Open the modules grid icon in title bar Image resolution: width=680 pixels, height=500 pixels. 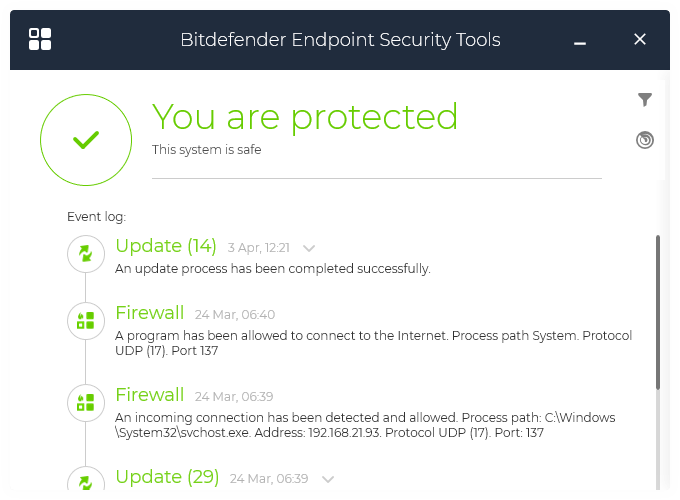40,39
